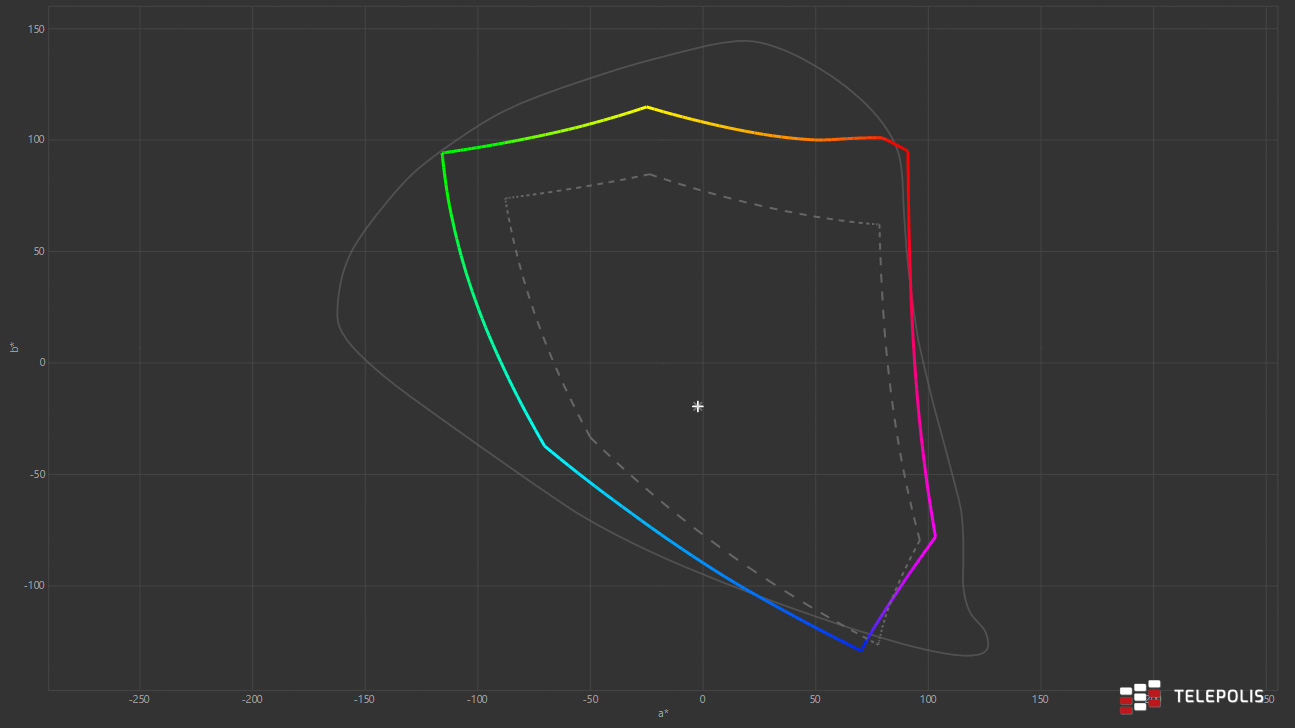Screen dimensions: 1295x728
Task: Select the blue bottom corner of the colored gamut
Action: pyautogui.click(x=861, y=650)
